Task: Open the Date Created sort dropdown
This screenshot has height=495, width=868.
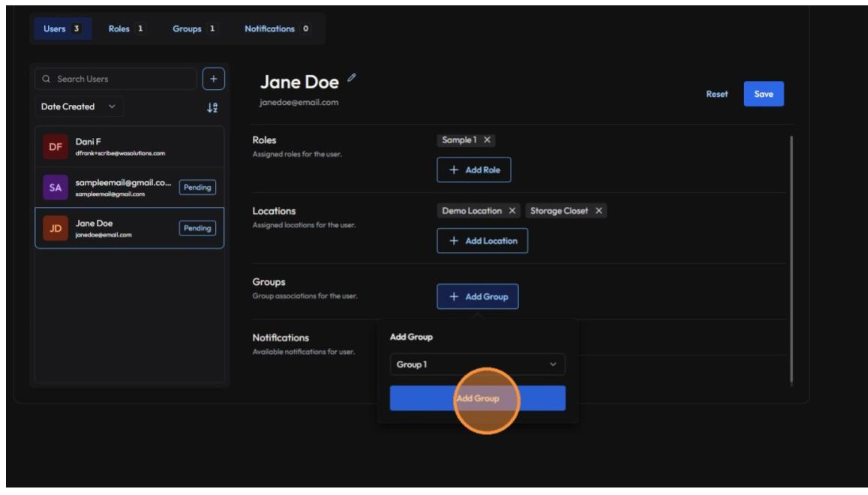Action: point(79,106)
